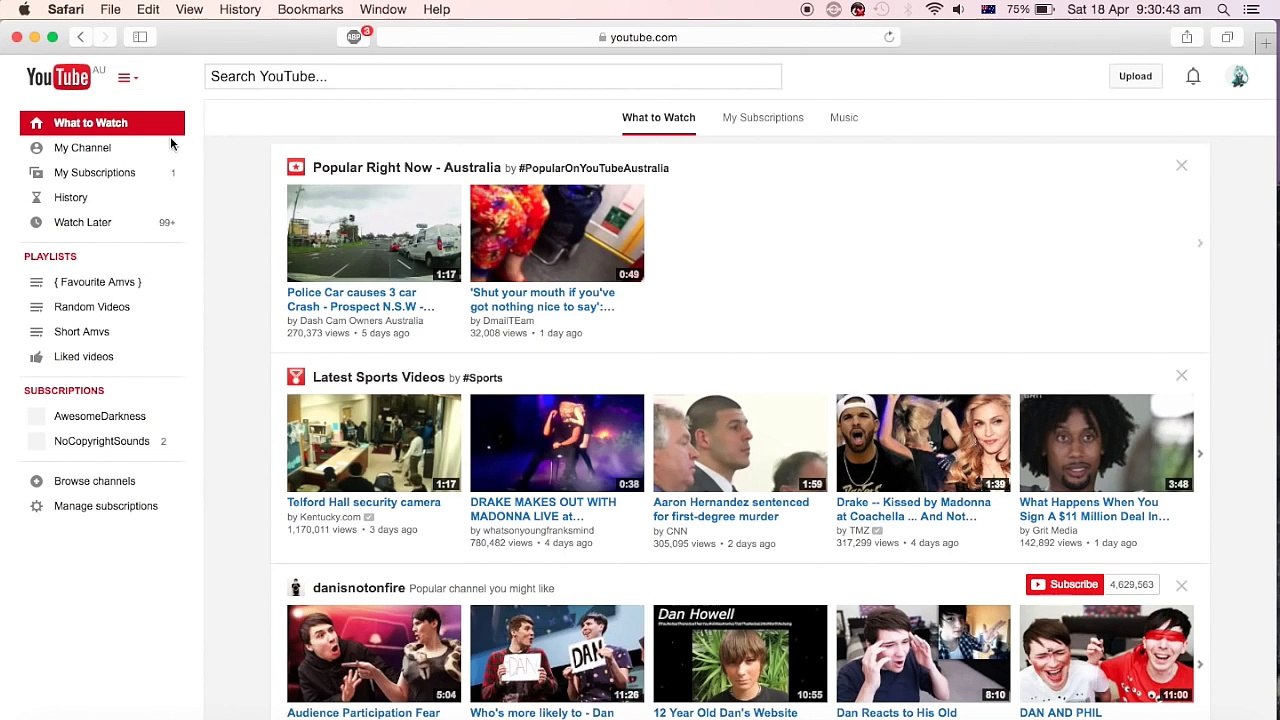The width and height of the screenshot is (1280, 720).
Task: Open the Aaron Hernandez sentenced video thumbnail
Action: (740, 443)
